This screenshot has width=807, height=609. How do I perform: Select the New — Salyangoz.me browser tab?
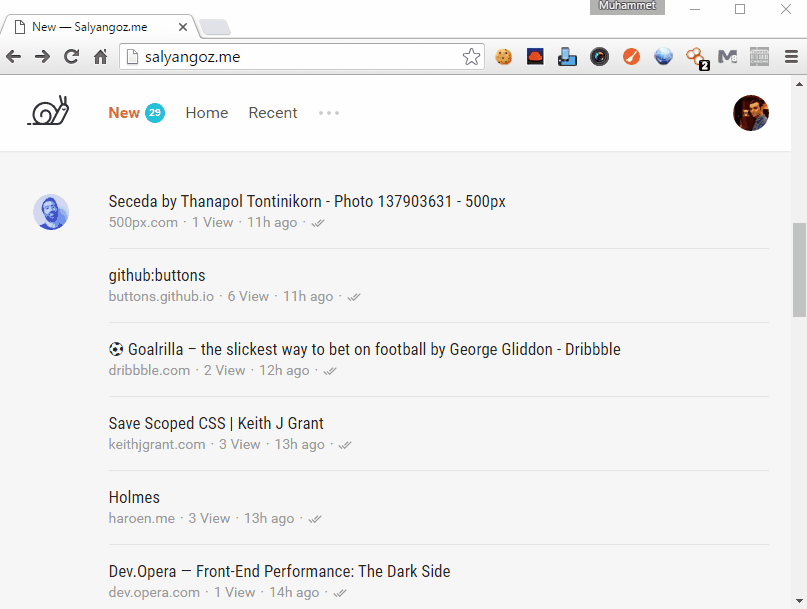98,27
